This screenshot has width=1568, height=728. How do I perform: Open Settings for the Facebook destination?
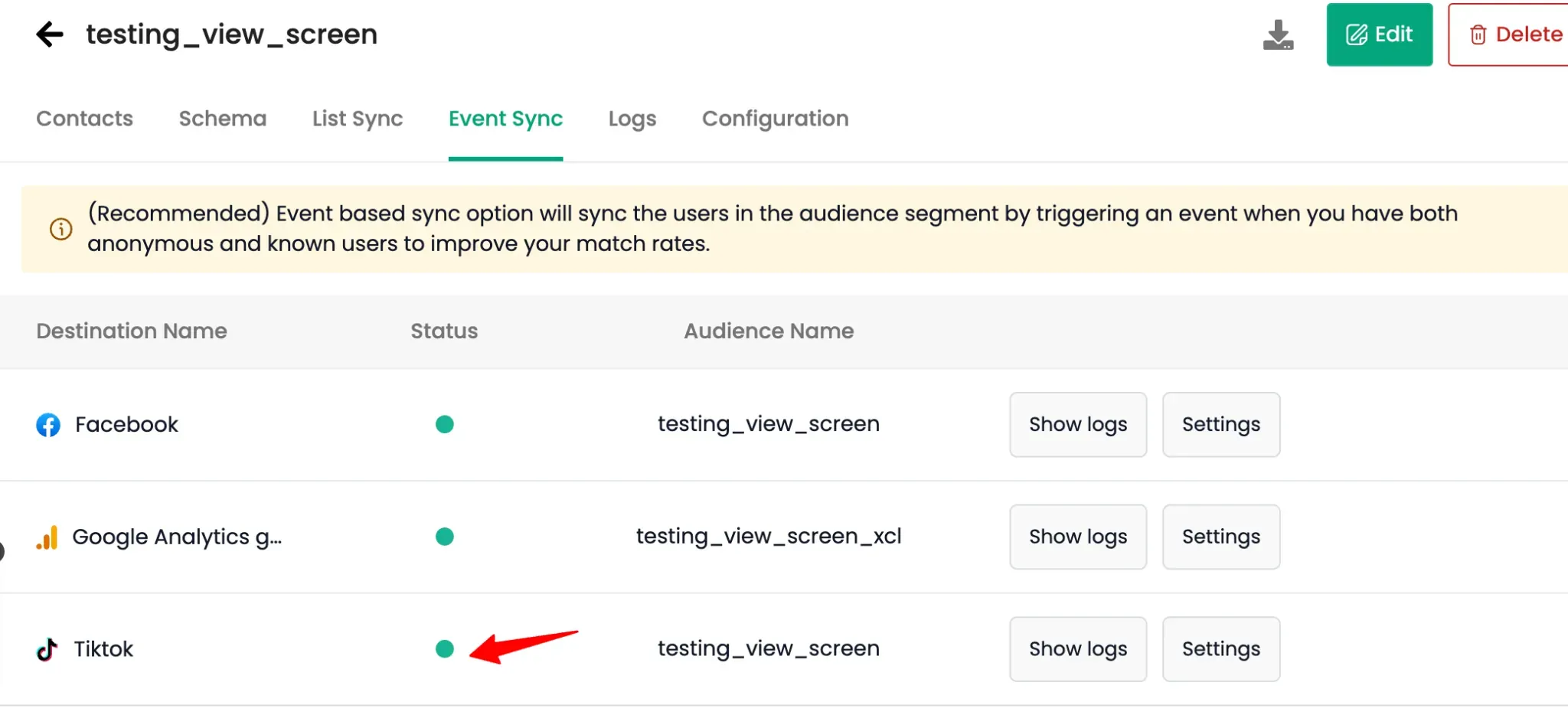(x=1221, y=425)
